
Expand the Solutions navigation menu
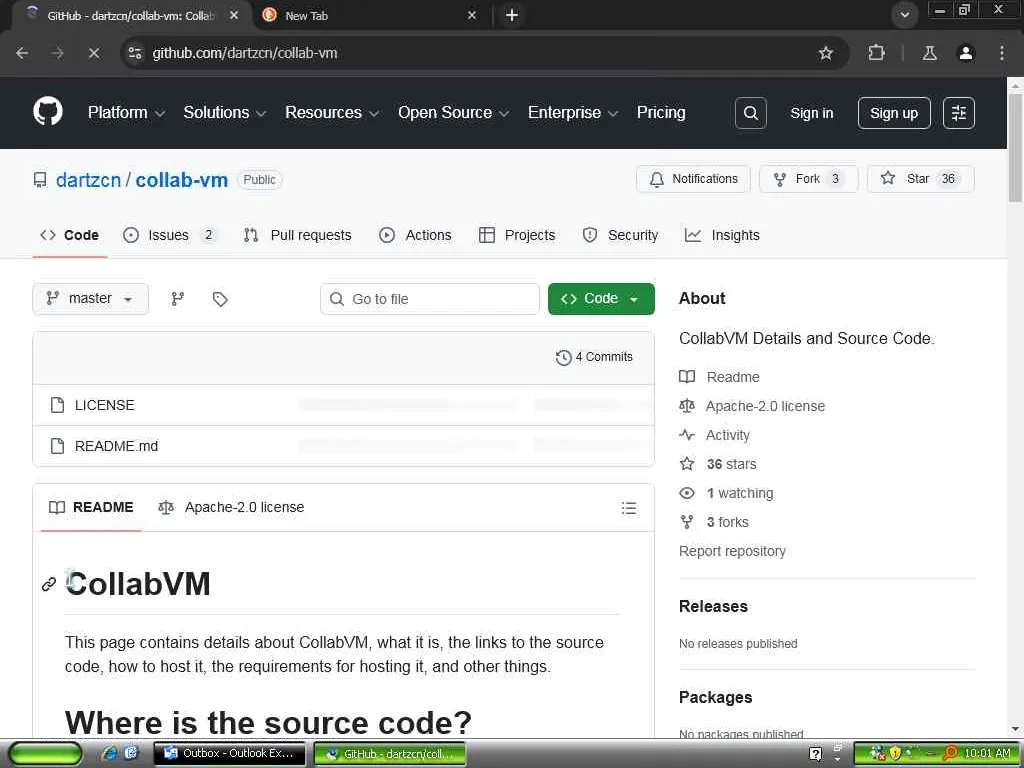pyautogui.click(x=225, y=112)
